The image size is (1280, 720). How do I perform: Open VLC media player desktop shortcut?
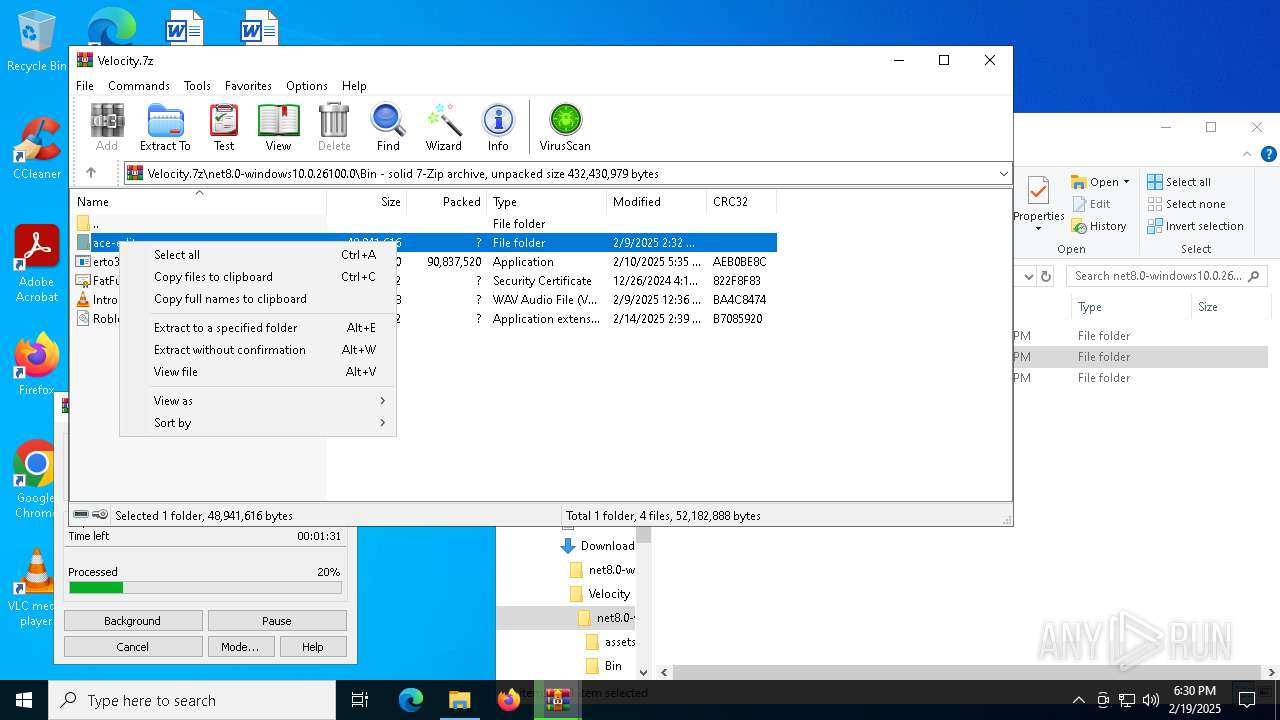tap(37, 588)
